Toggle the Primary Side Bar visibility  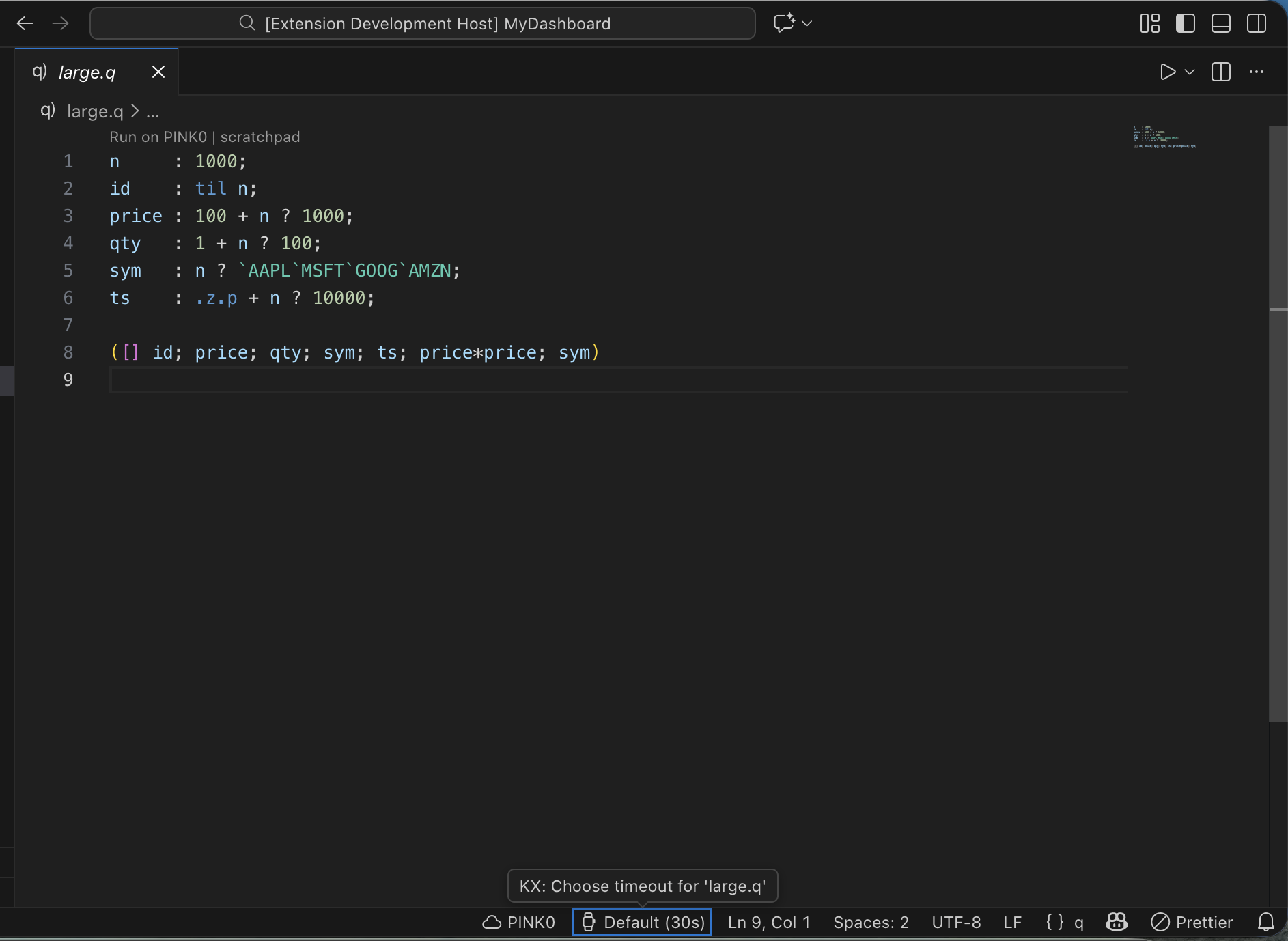coord(1185,23)
